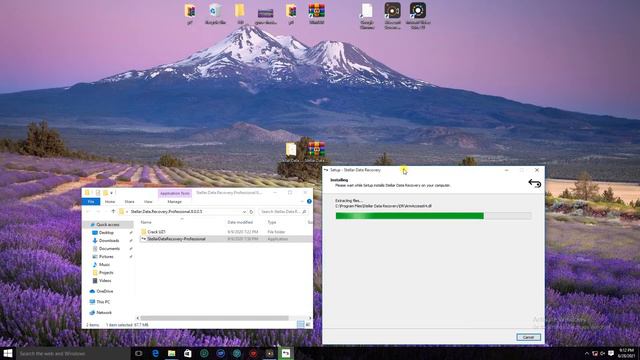Open Downloads in the navigation pane
640x360 pixels.
pos(109,240)
